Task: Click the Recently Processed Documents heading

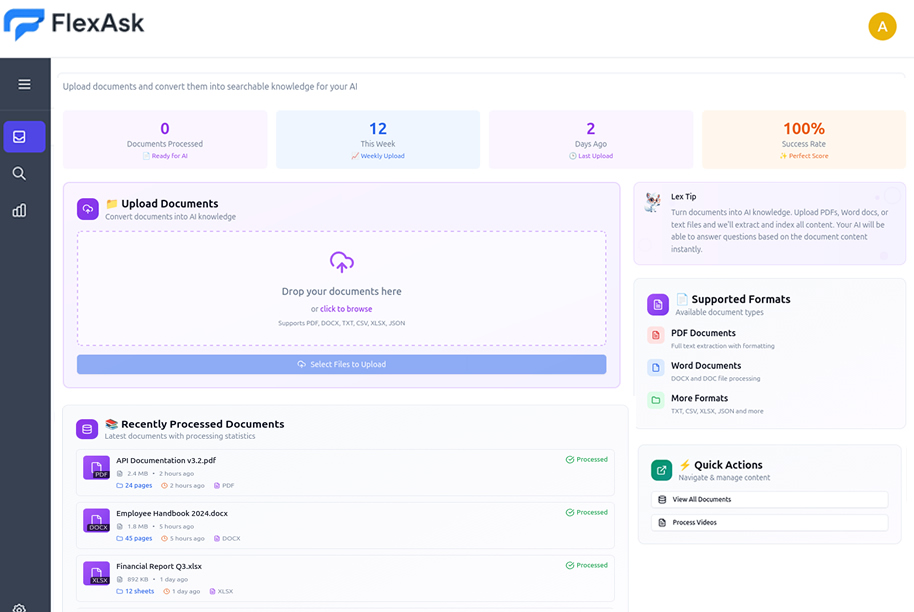Action: 203,424
